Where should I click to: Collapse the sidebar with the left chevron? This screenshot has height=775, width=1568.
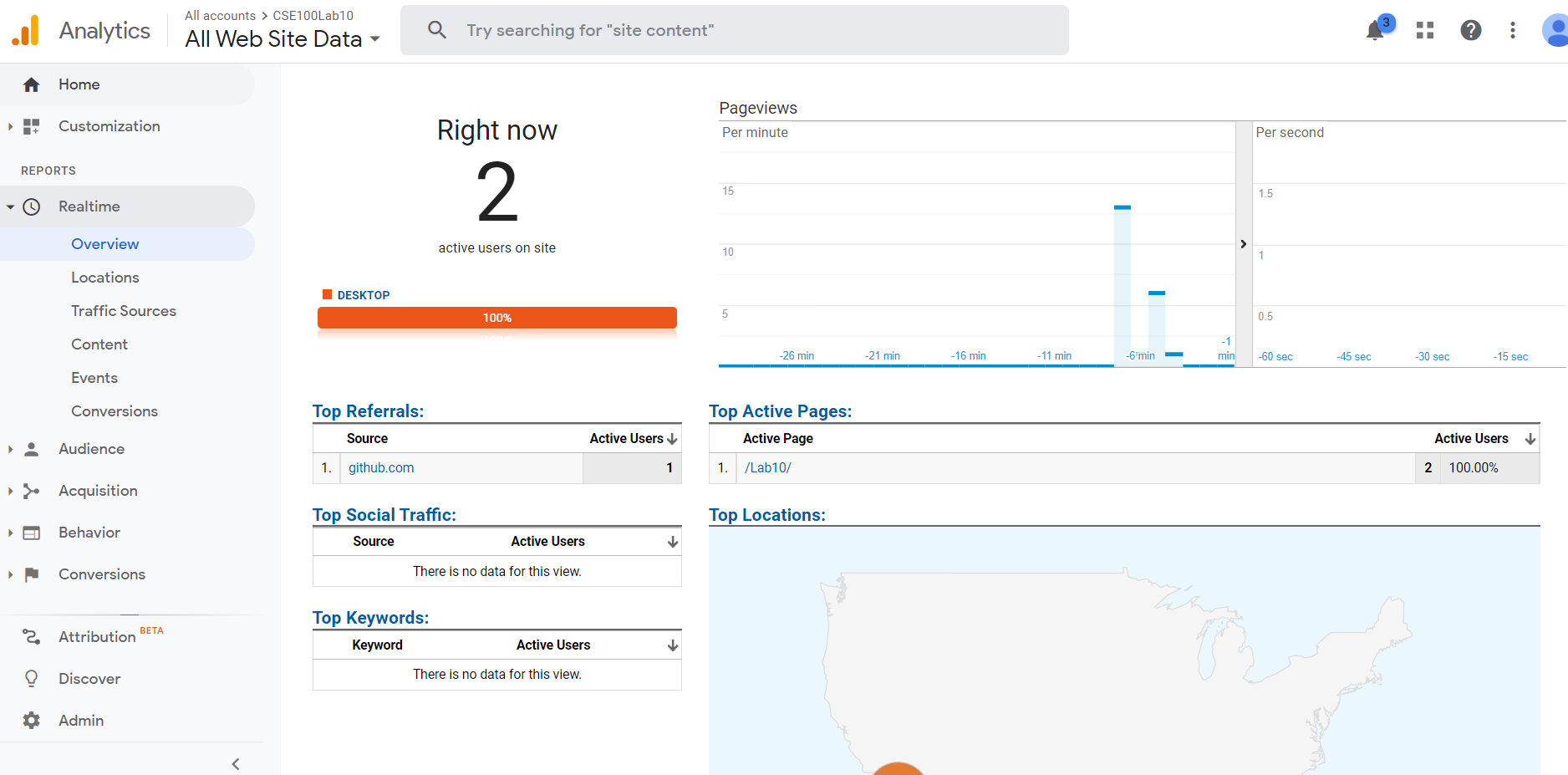point(236,764)
